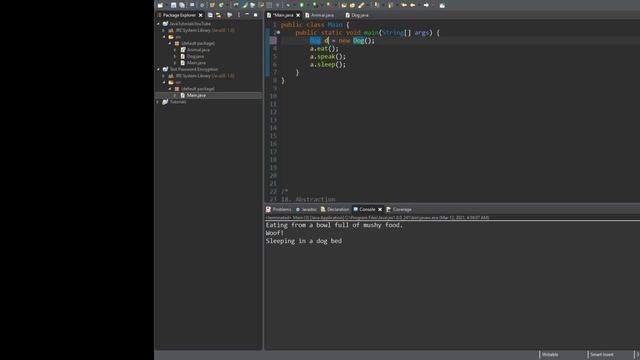The height and width of the screenshot is (360, 640).
Task: Click 'public class Main' declaration line
Action: [x=315, y=24]
